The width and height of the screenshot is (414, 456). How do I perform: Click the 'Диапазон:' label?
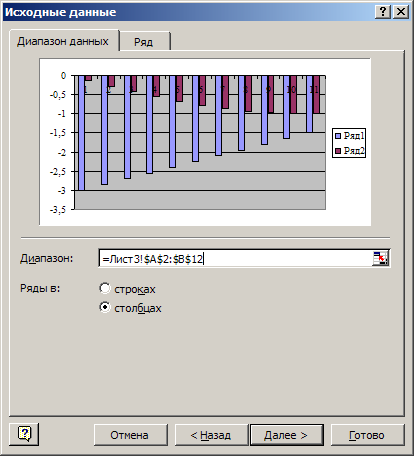point(46,258)
